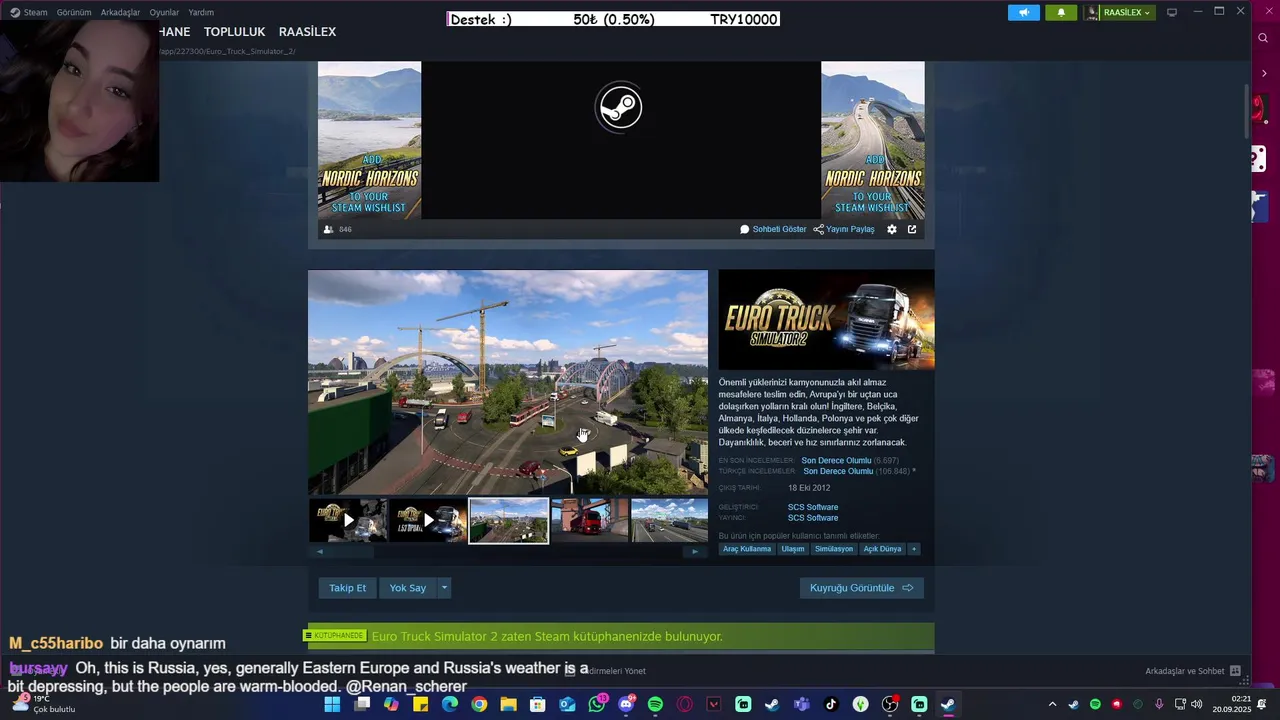Click the Ulaşım tag
1280x720 pixels.
pos(793,549)
